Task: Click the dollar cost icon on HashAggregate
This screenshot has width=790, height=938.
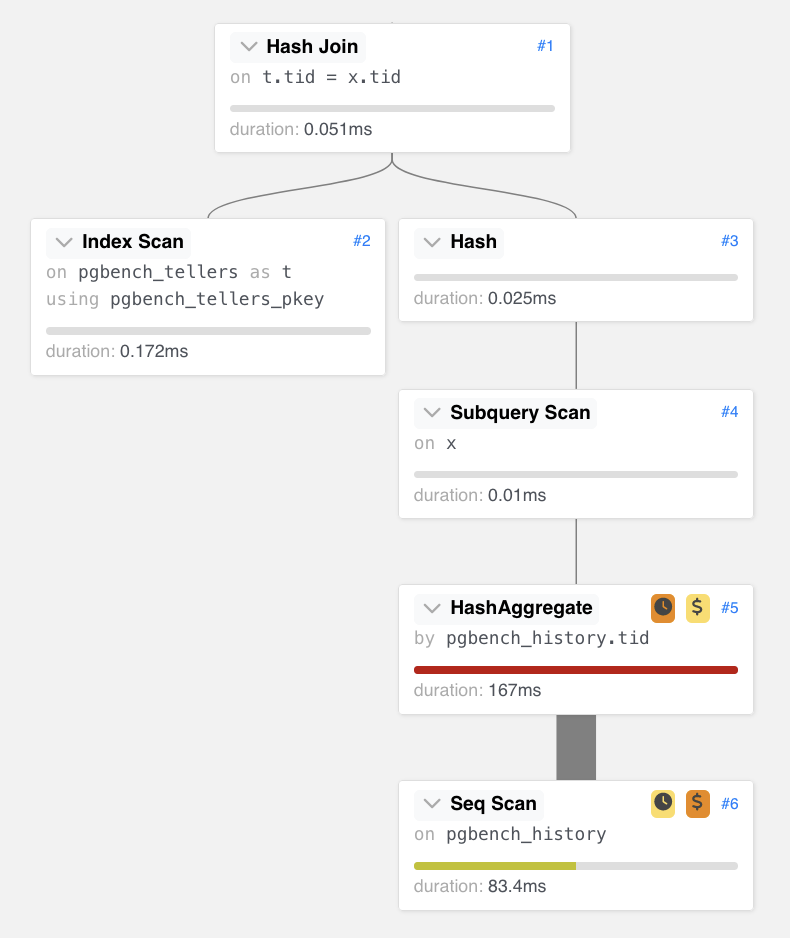Action: coord(698,607)
